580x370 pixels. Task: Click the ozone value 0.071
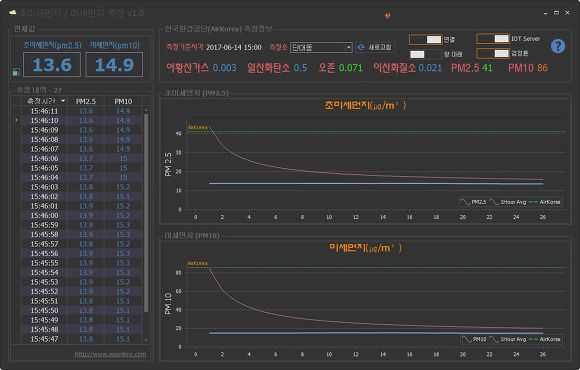coord(351,68)
